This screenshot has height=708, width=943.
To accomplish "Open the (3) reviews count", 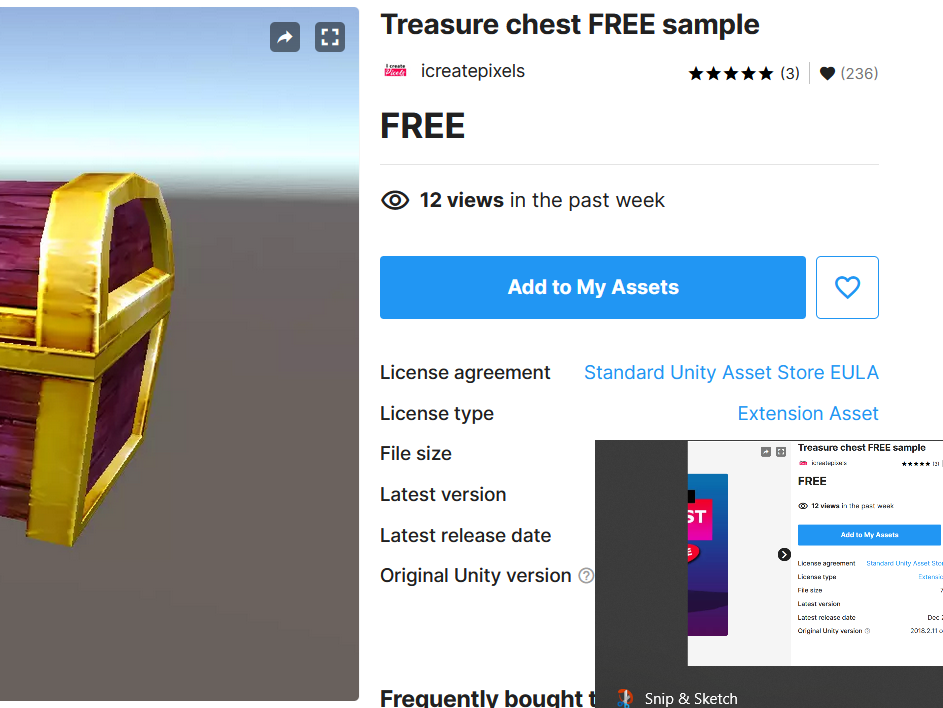I will click(790, 73).
